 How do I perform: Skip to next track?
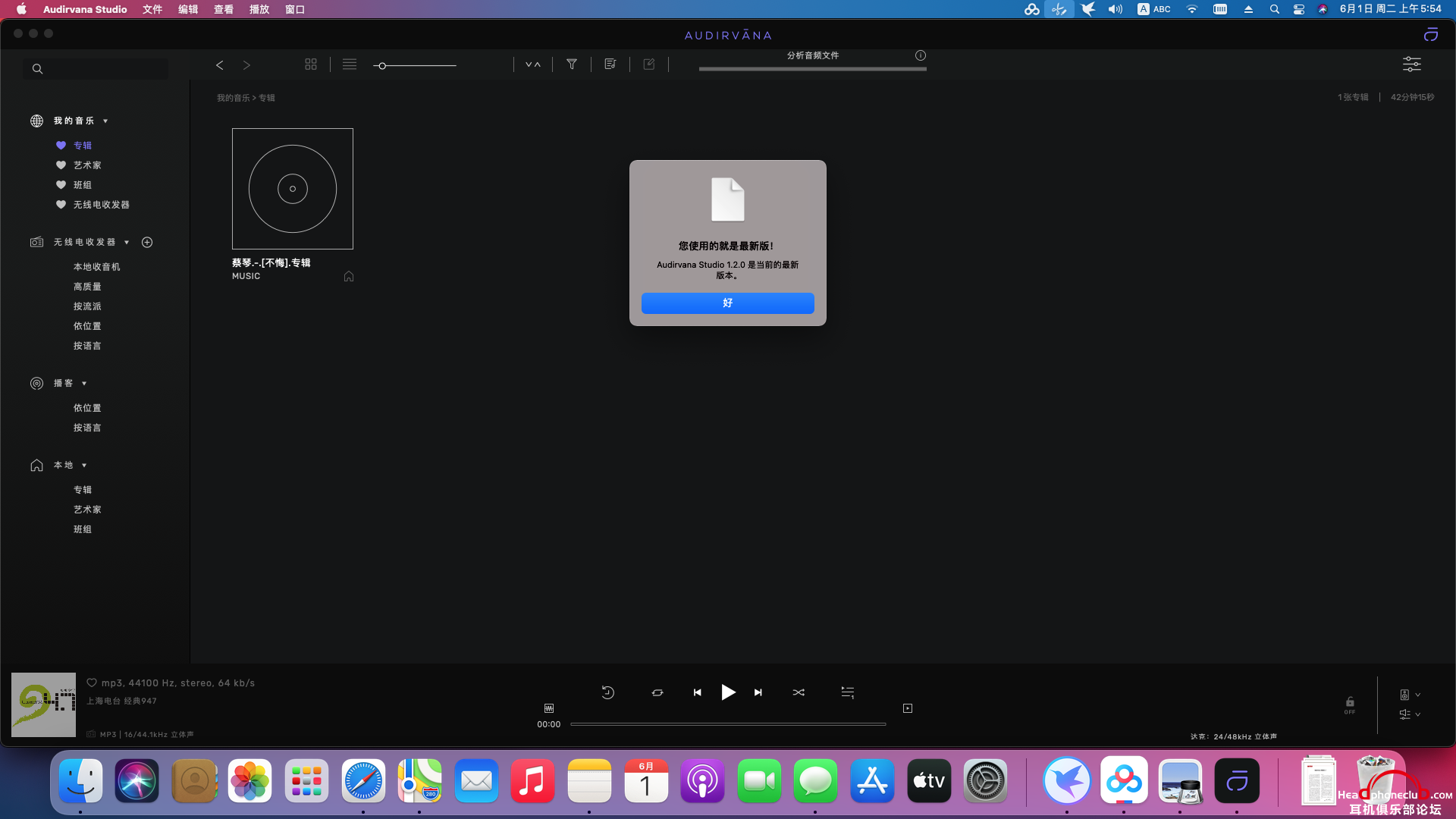[758, 692]
